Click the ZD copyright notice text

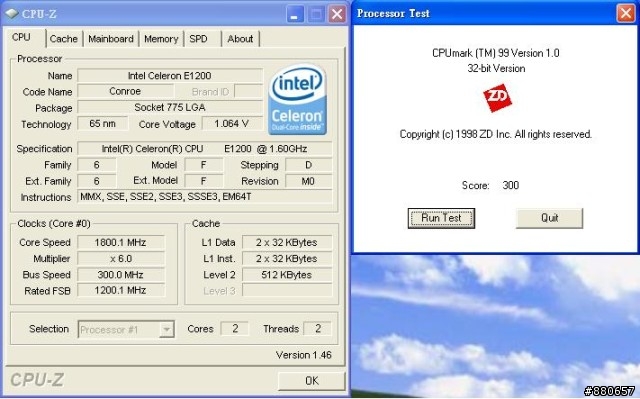click(496, 134)
